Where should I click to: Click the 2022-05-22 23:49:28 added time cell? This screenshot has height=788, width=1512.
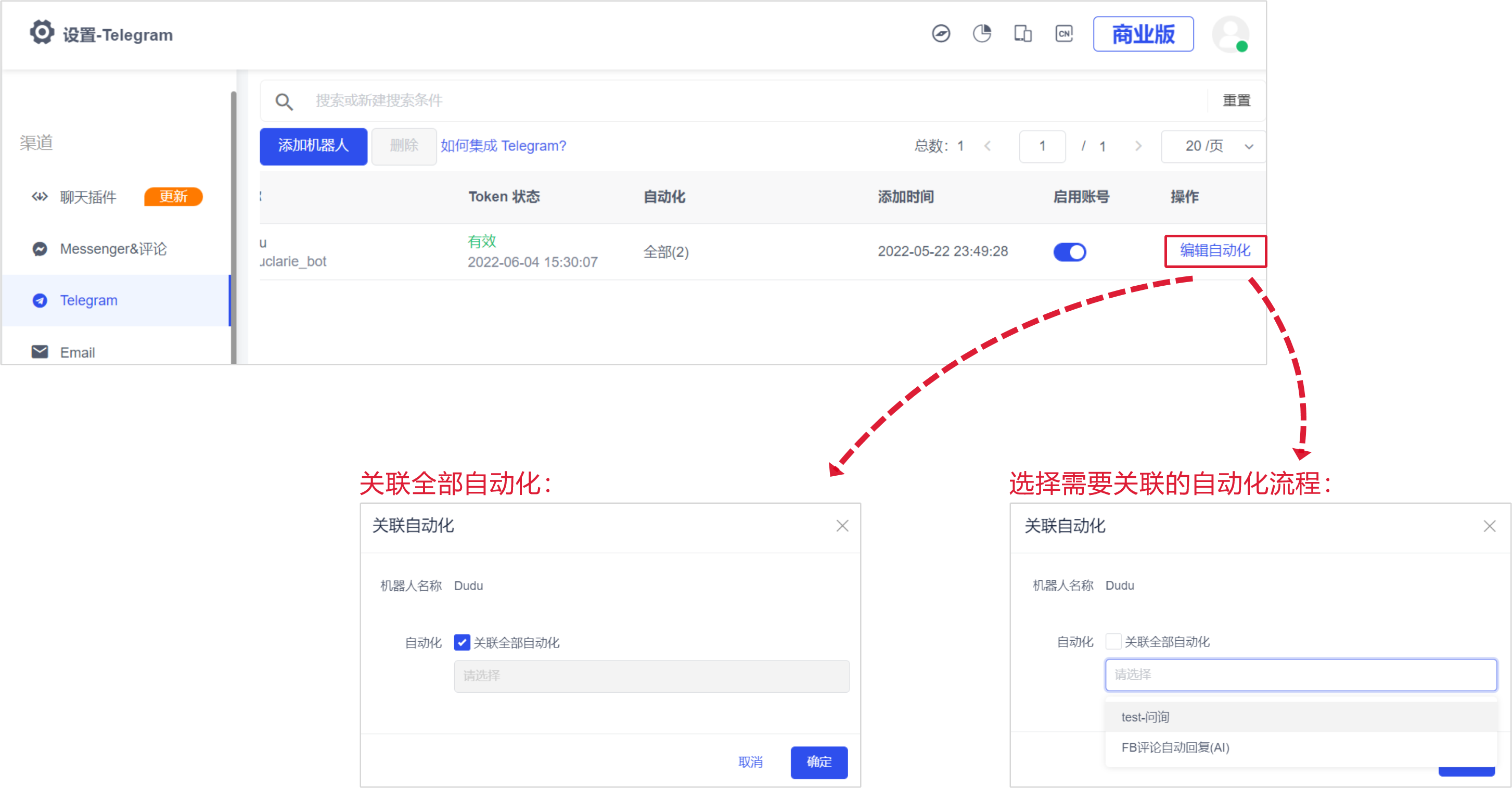point(943,251)
